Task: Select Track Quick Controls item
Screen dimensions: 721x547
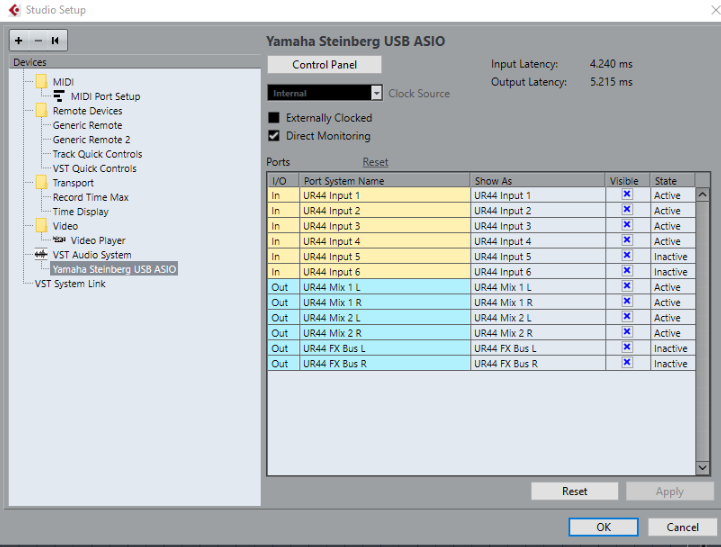Action: (x=97, y=154)
